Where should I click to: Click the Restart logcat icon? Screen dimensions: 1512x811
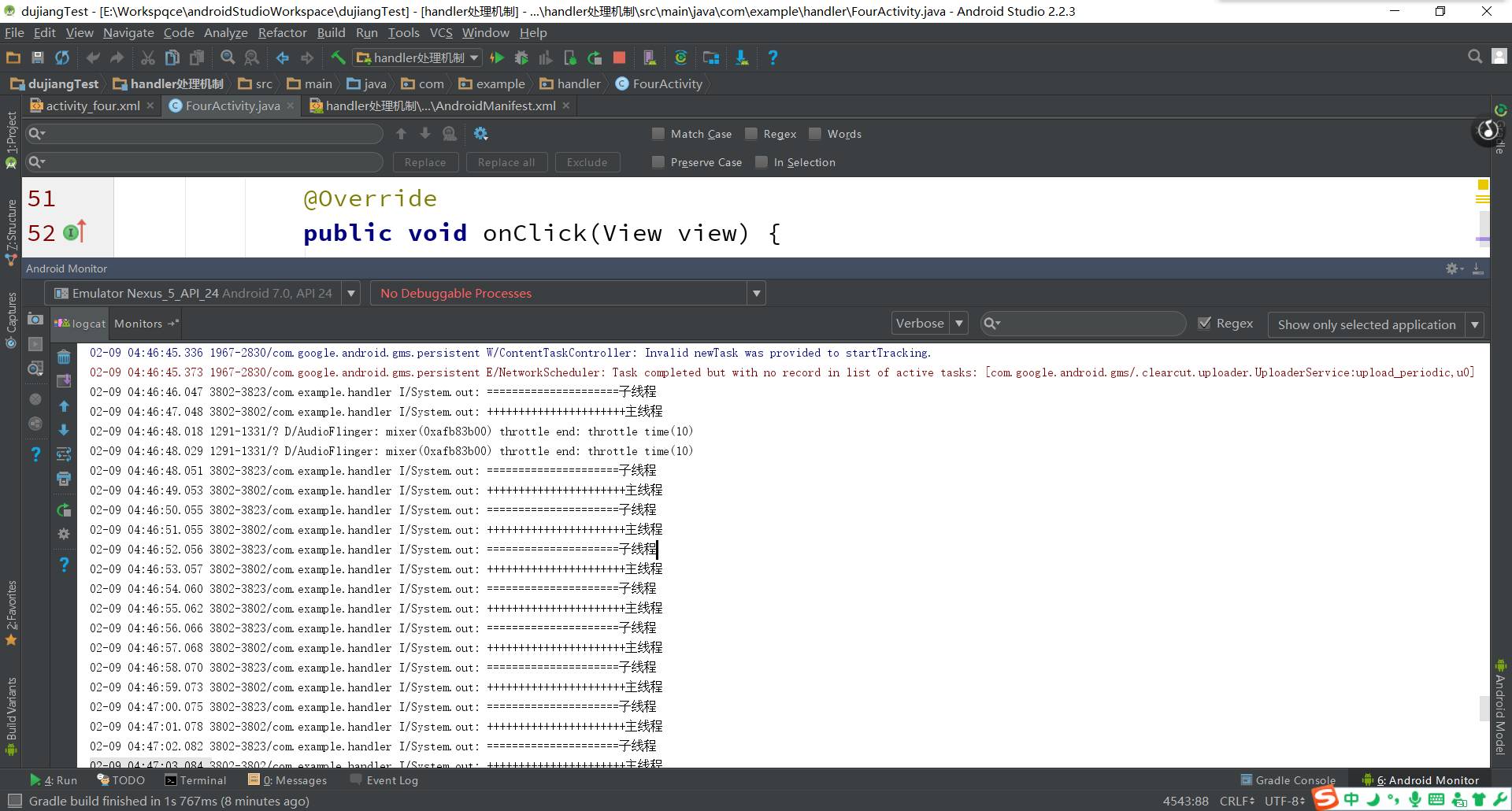64,510
